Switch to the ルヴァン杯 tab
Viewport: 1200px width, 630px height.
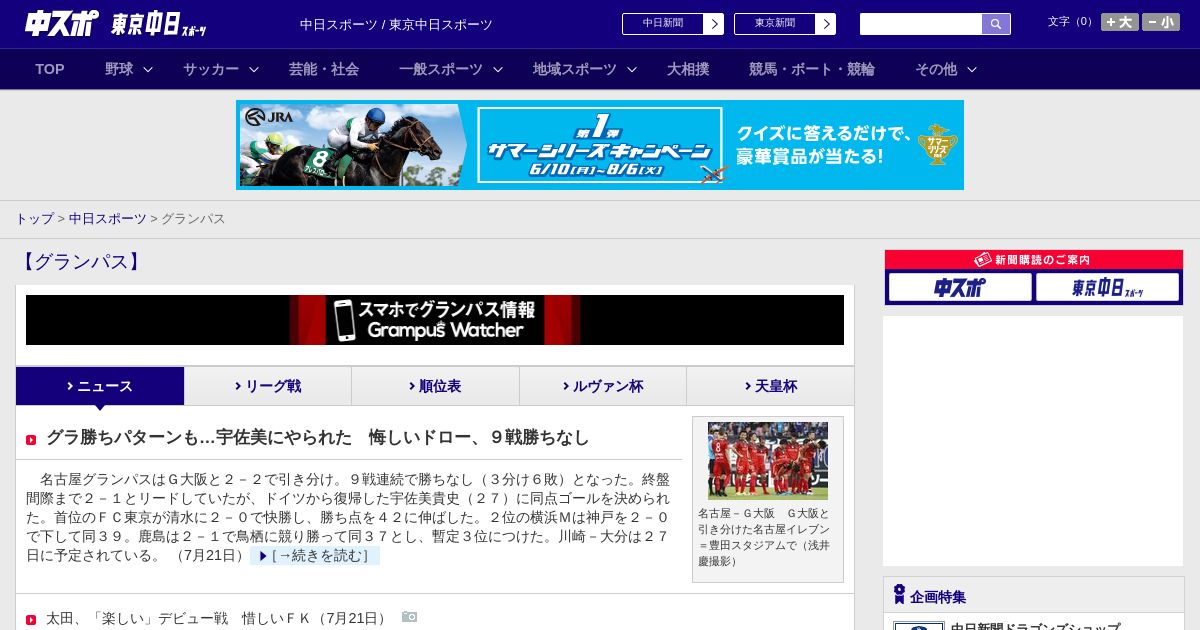point(603,386)
